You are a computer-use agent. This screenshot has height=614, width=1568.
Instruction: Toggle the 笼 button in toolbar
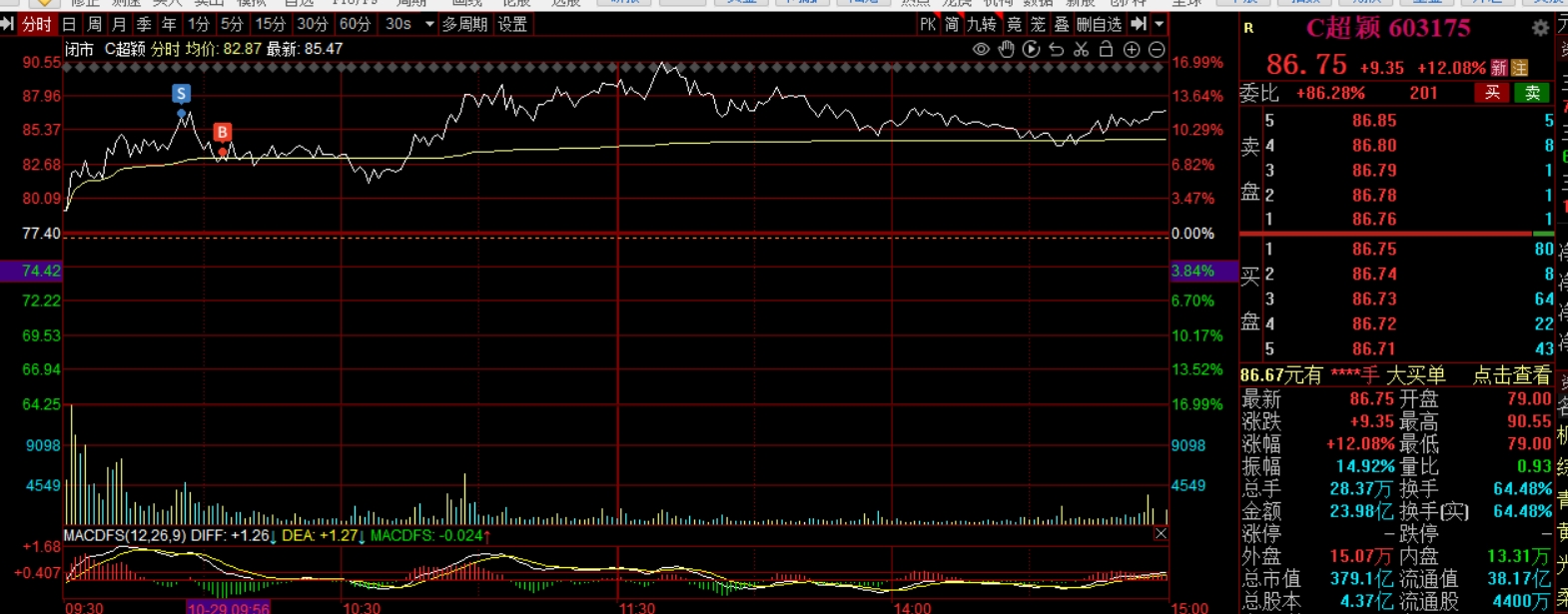tap(1039, 24)
